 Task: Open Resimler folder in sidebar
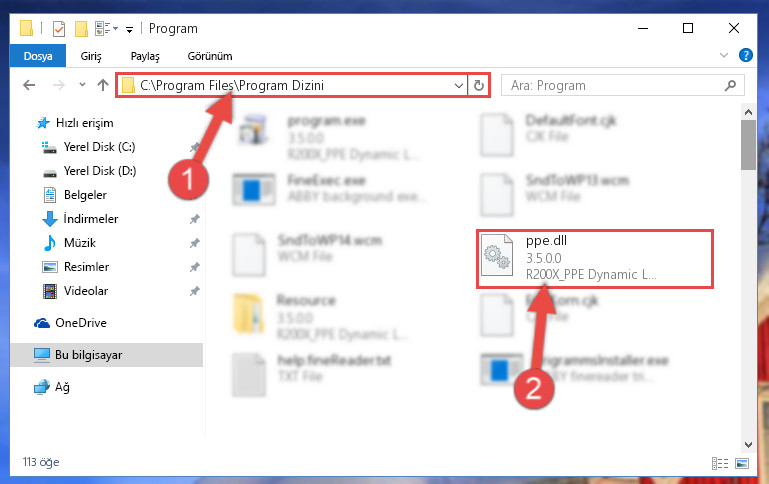tap(86, 267)
